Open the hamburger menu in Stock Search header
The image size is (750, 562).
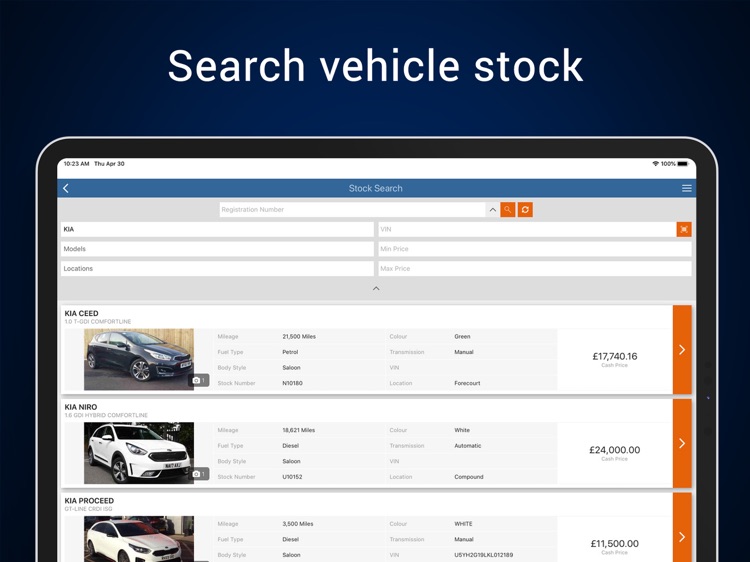point(686,188)
